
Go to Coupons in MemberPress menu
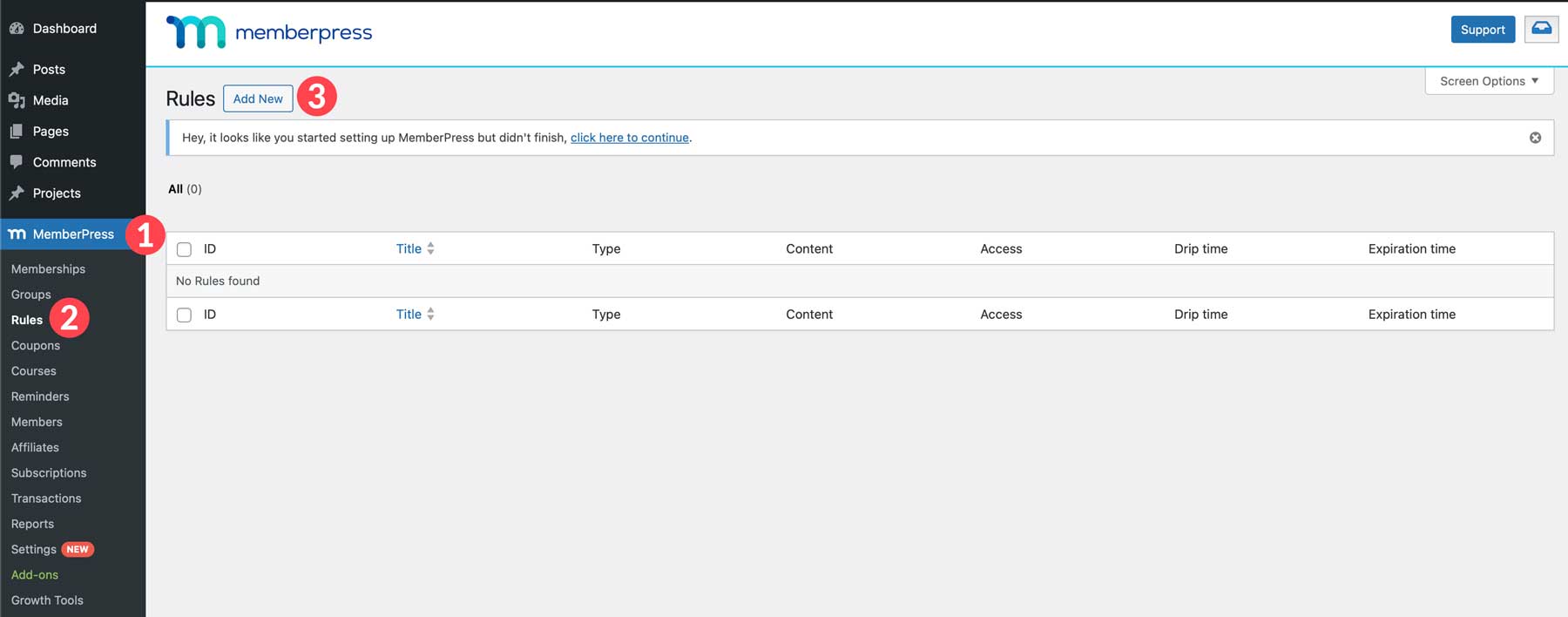pyautogui.click(x=36, y=345)
